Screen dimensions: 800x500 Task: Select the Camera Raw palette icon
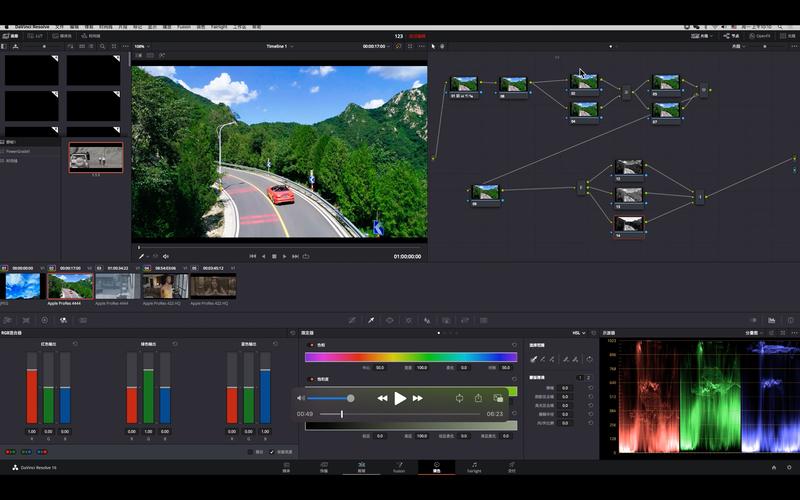pyautogui.click(x=8, y=320)
